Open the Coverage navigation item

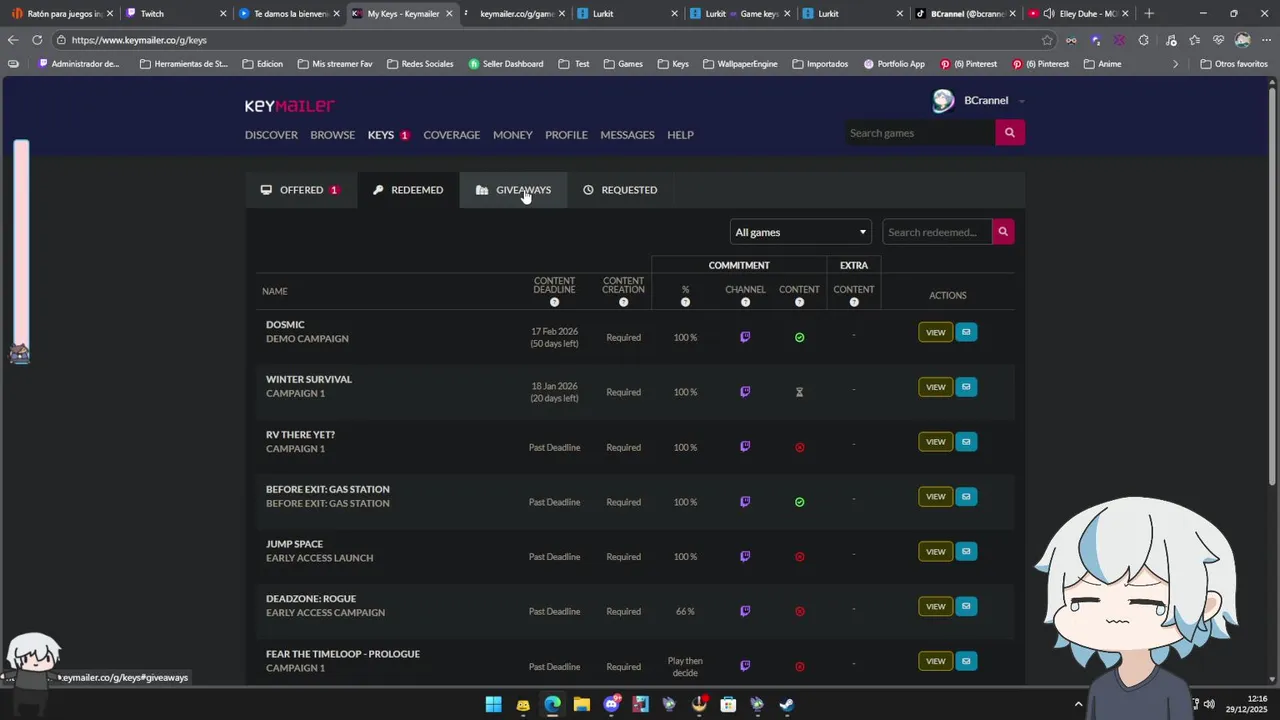[x=451, y=135]
